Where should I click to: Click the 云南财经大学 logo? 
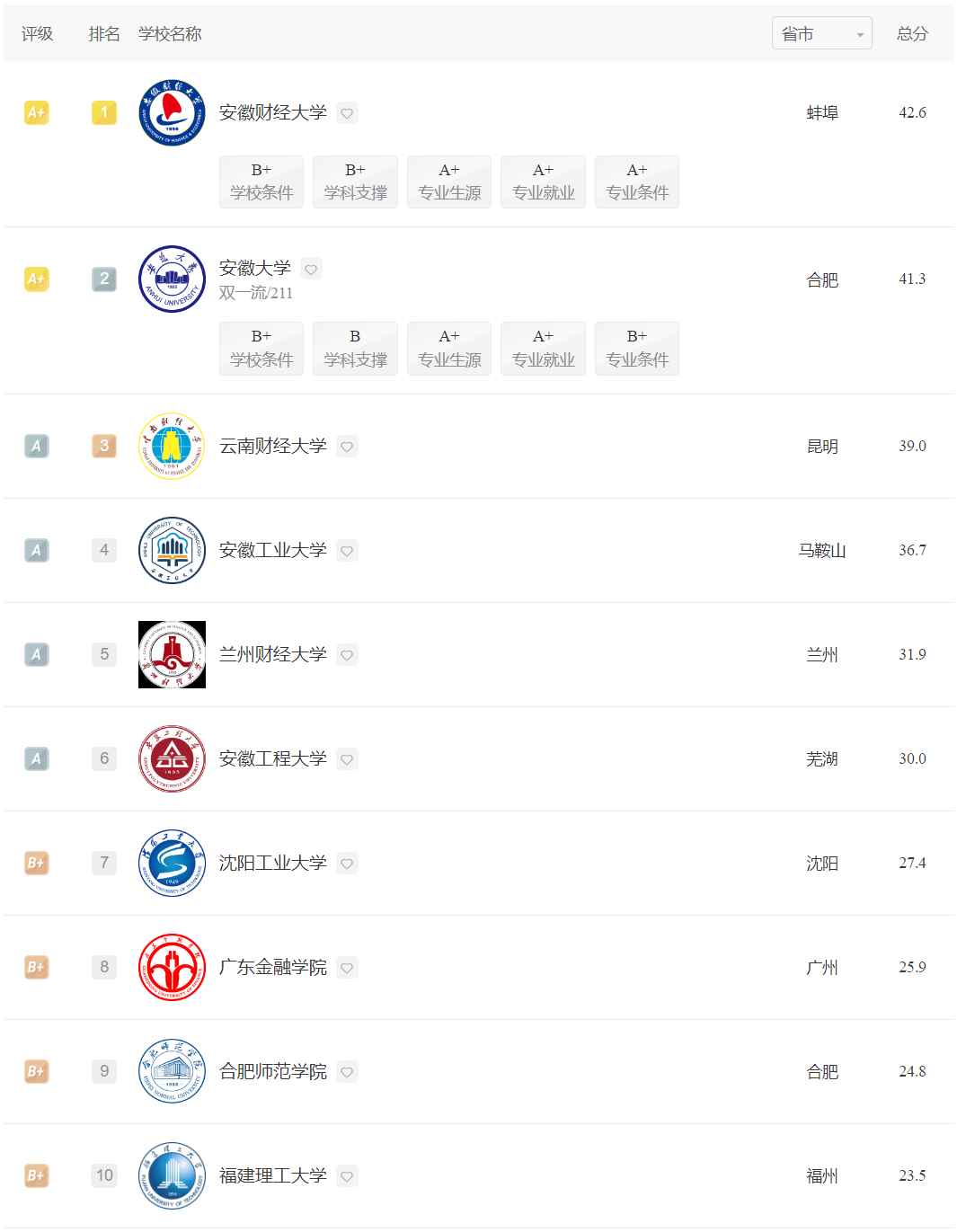[172, 446]
